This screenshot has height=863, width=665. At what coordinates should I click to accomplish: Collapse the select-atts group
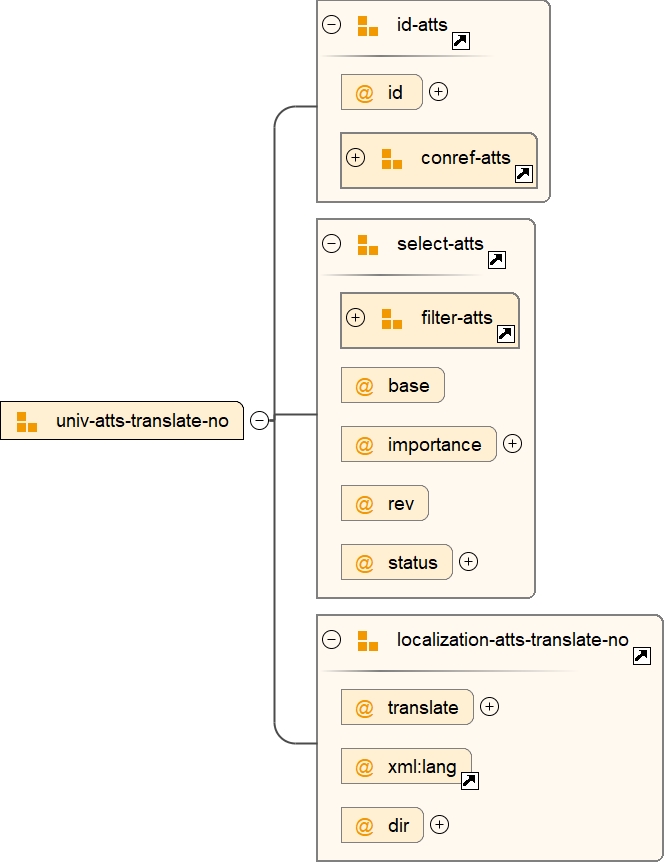click(x=332, y=244)
